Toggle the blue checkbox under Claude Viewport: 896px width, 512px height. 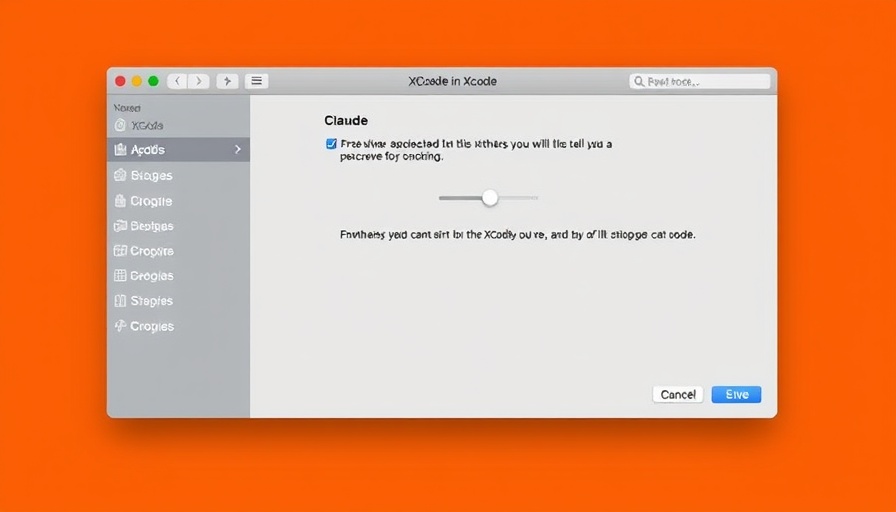point(331,143)
